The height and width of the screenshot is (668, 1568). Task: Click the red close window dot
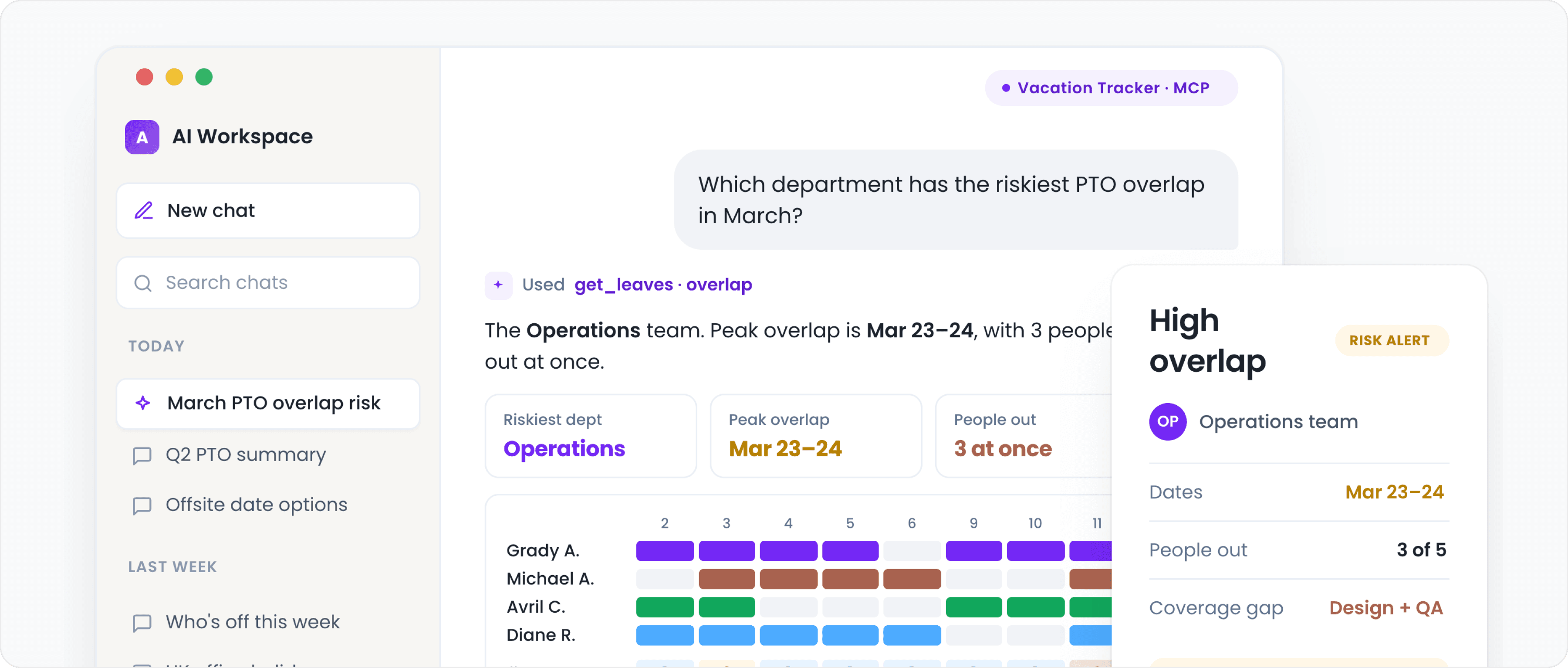pos(144,77)
